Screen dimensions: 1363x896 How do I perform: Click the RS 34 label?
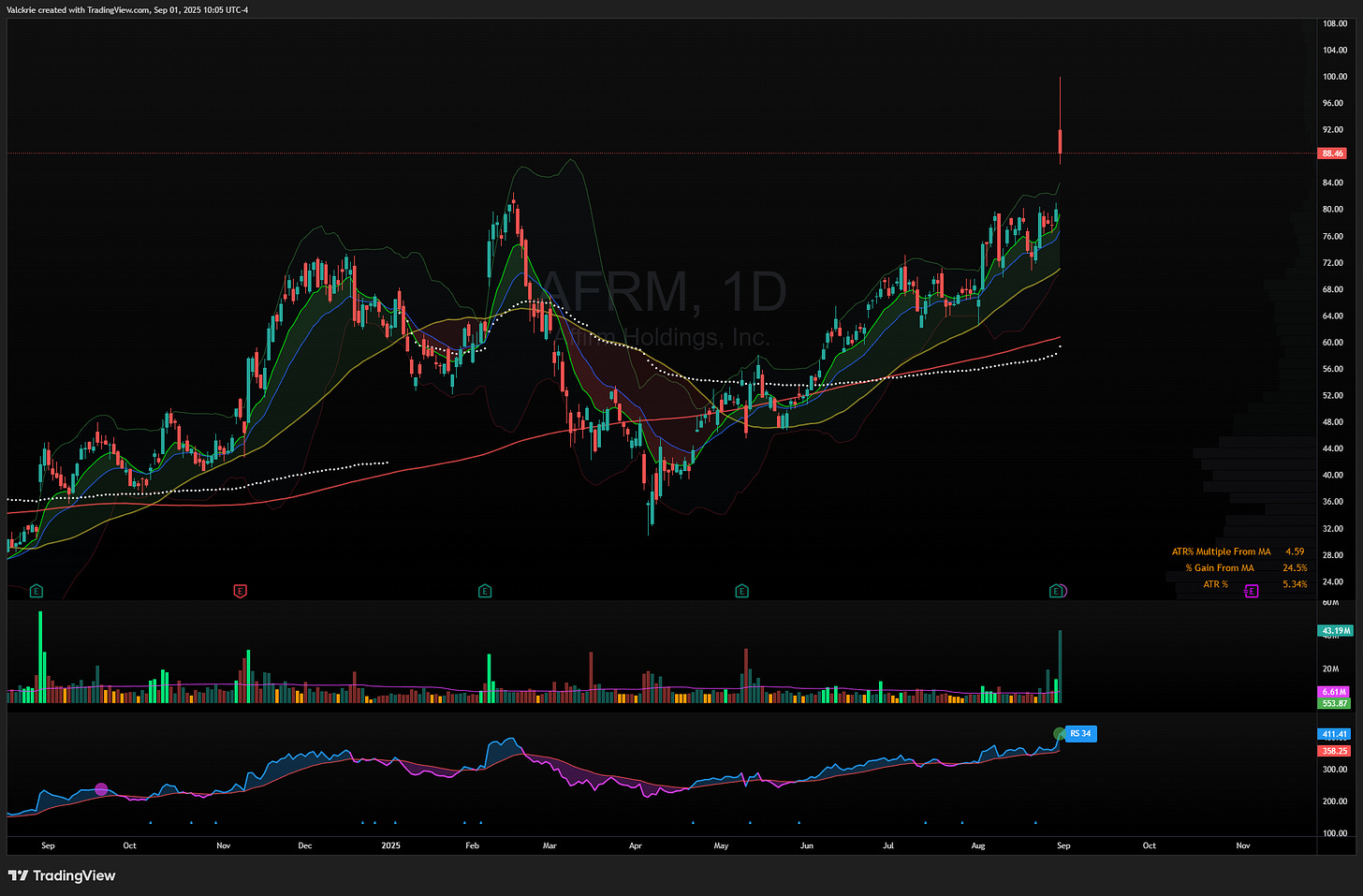coord(1080,734)
